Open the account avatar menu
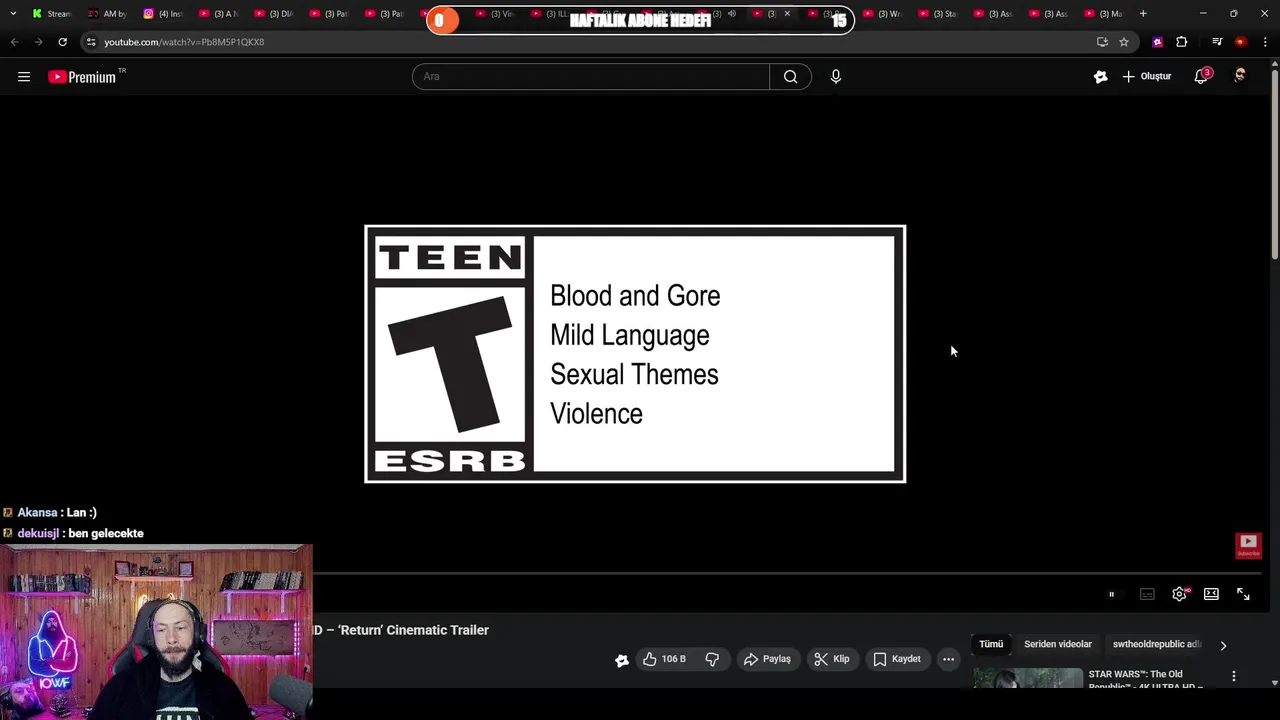Screen dimensions: 1280x720 (1240, 77)
